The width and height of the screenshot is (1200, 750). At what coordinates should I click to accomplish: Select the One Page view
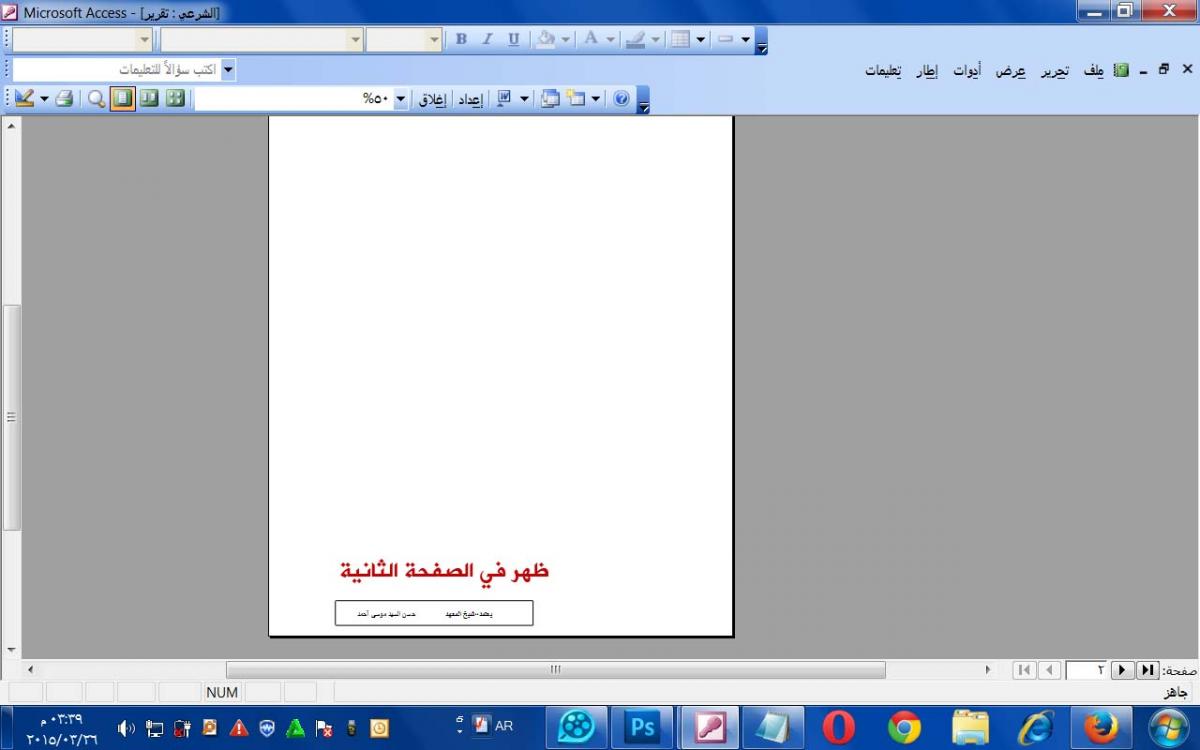pos(123,99)
